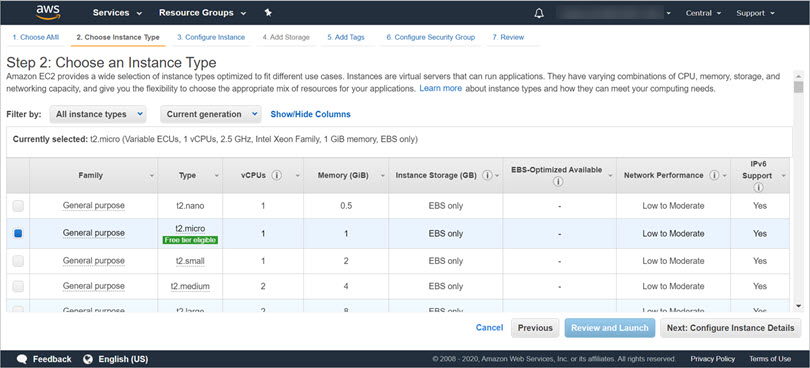Open the notifications bell
Image resolution: width=810 pixels, height=368 pixels.
(x=539, y=13)
